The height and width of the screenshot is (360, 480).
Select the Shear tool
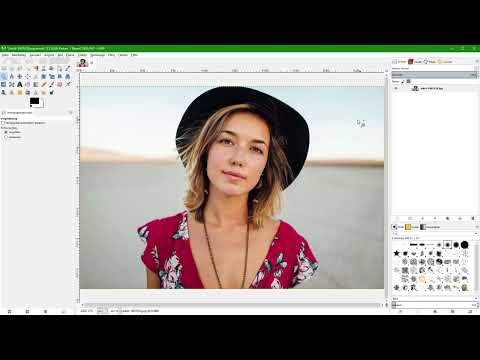pos(60,76)
